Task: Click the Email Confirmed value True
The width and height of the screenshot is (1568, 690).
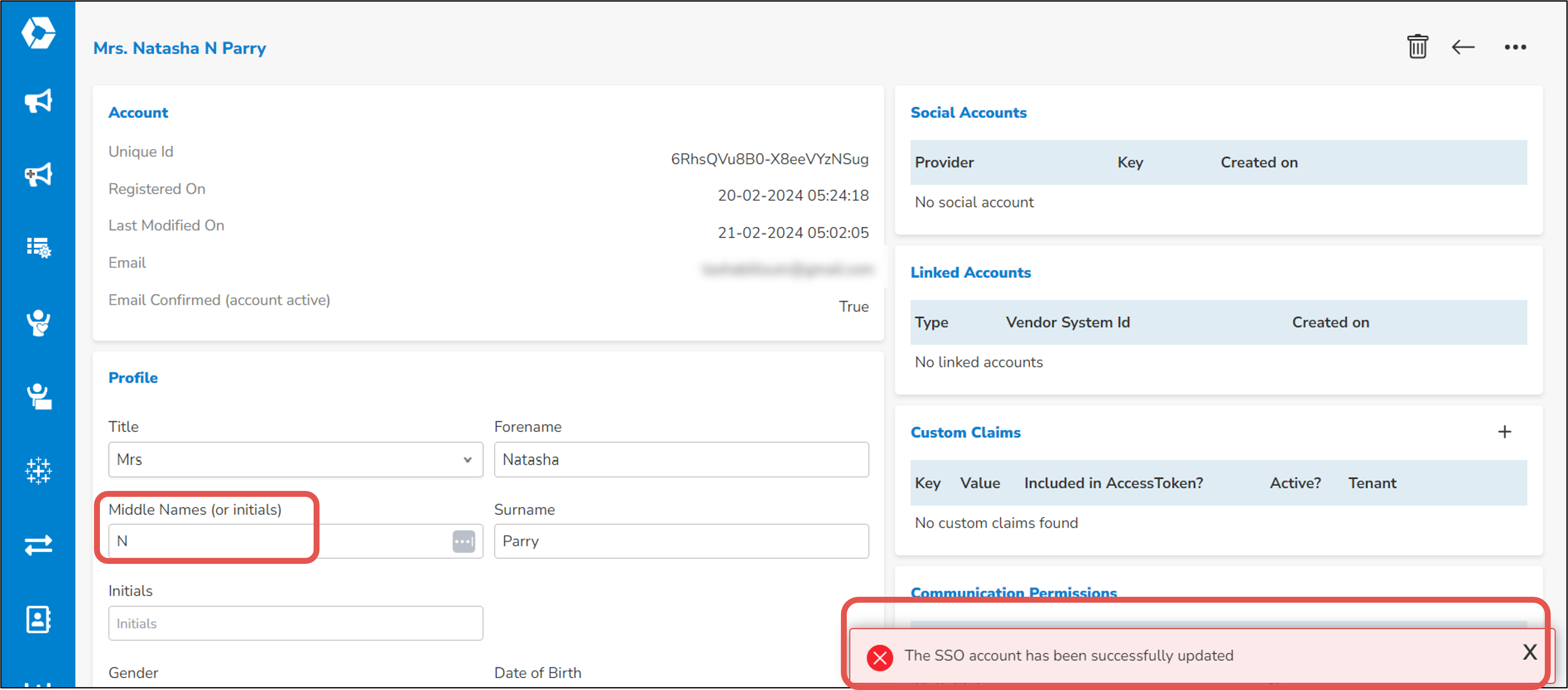Action: pos(854,306)
